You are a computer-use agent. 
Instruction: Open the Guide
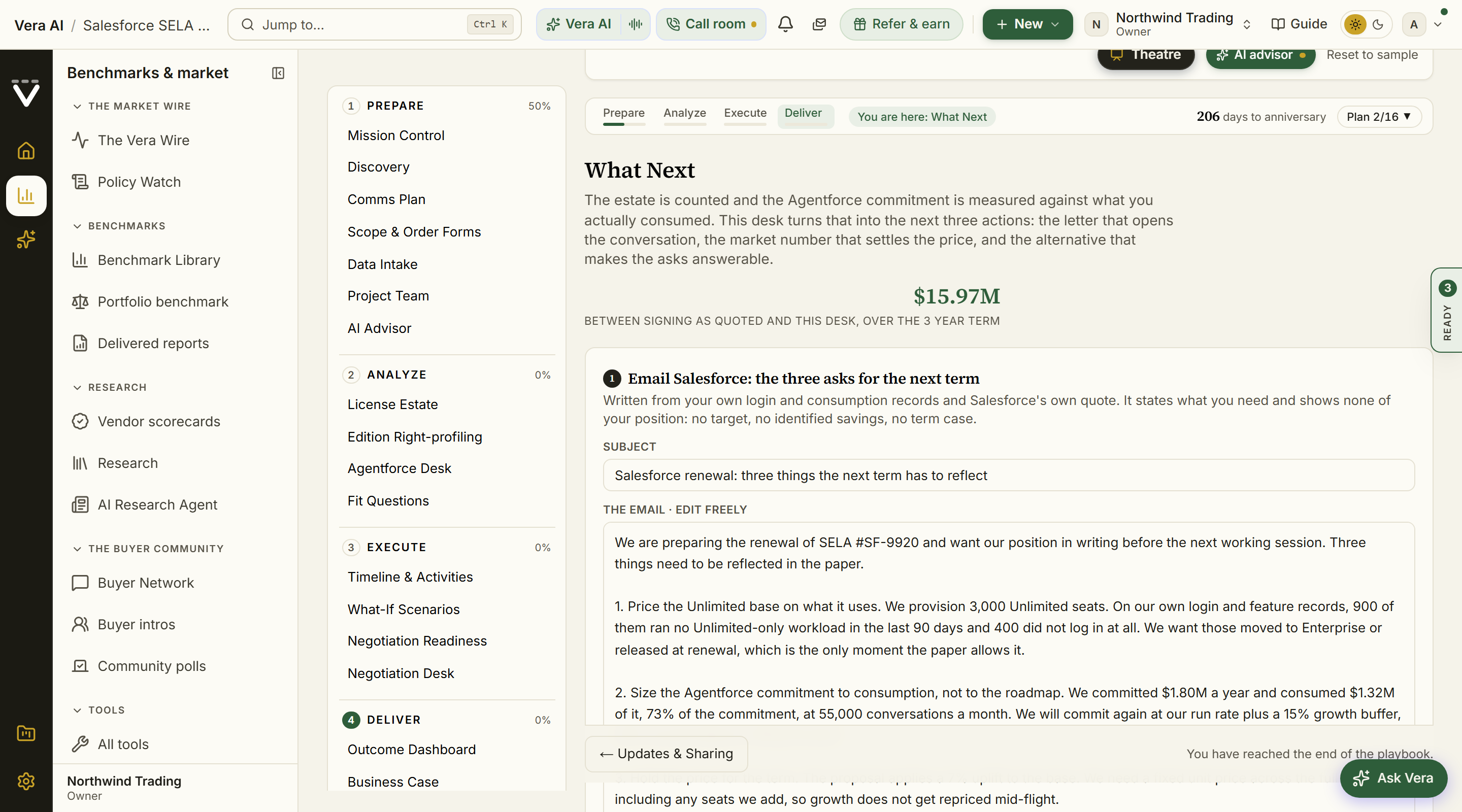[x=1299, y=24]
